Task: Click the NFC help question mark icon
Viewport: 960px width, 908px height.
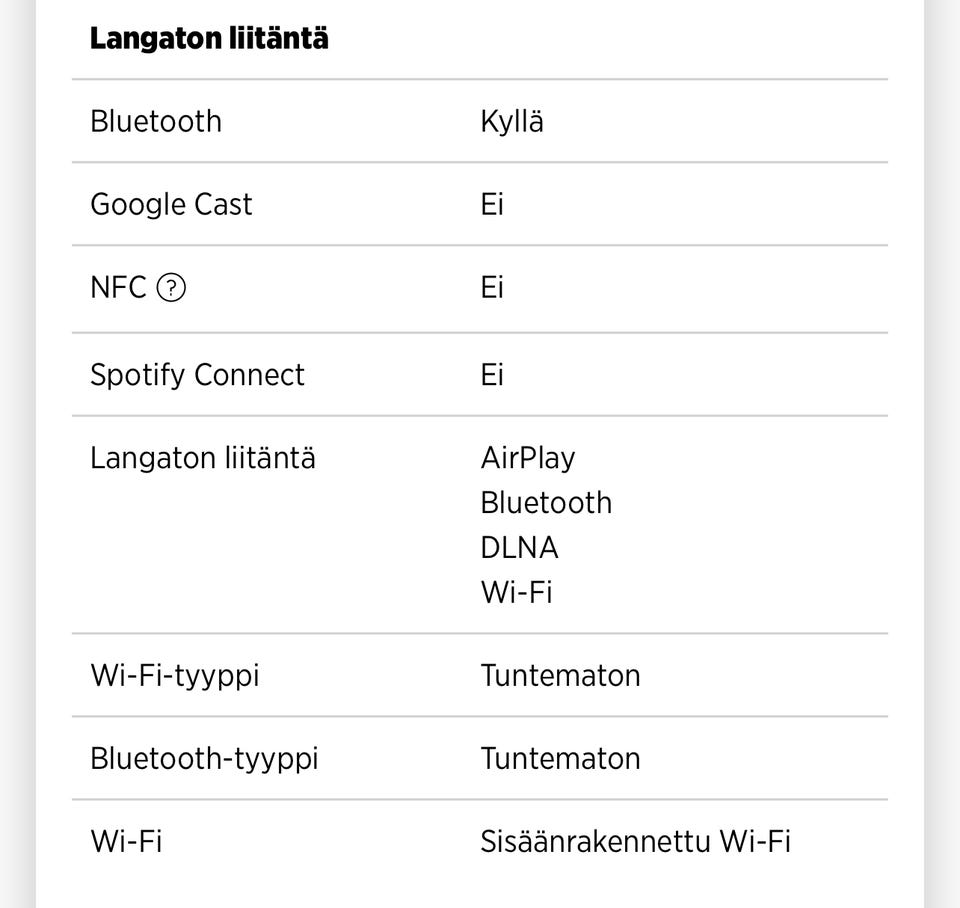Action: pyautogui.click(x=172, y=288)
